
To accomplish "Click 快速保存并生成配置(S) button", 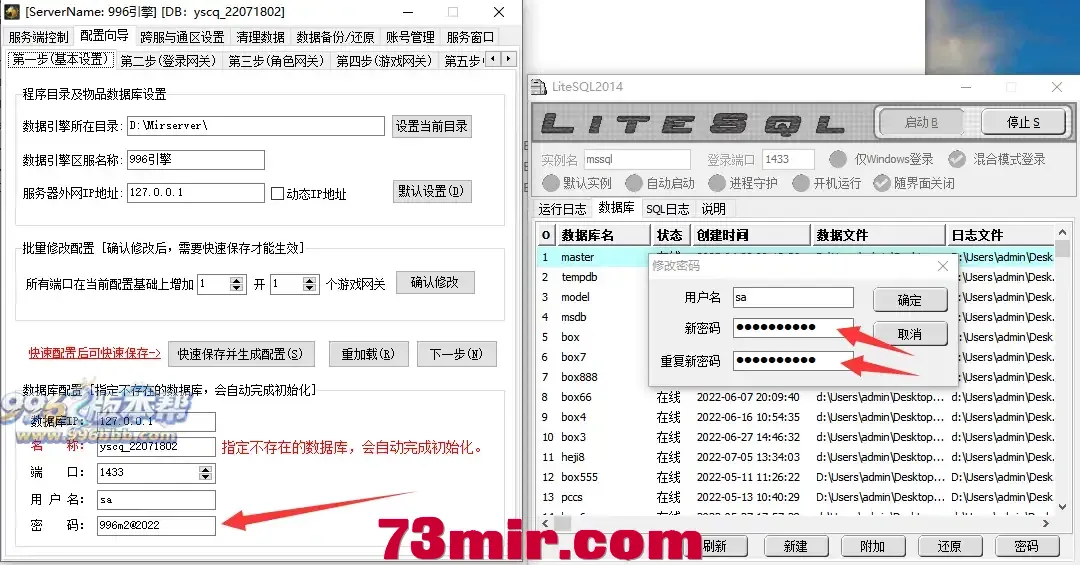I will pyautogui.click(x=240, y=354).
